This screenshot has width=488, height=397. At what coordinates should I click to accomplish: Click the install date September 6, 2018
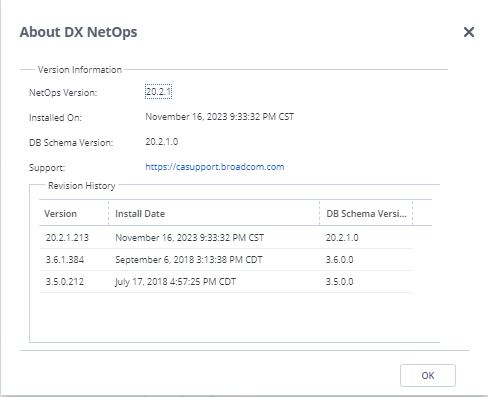[189, 260]
